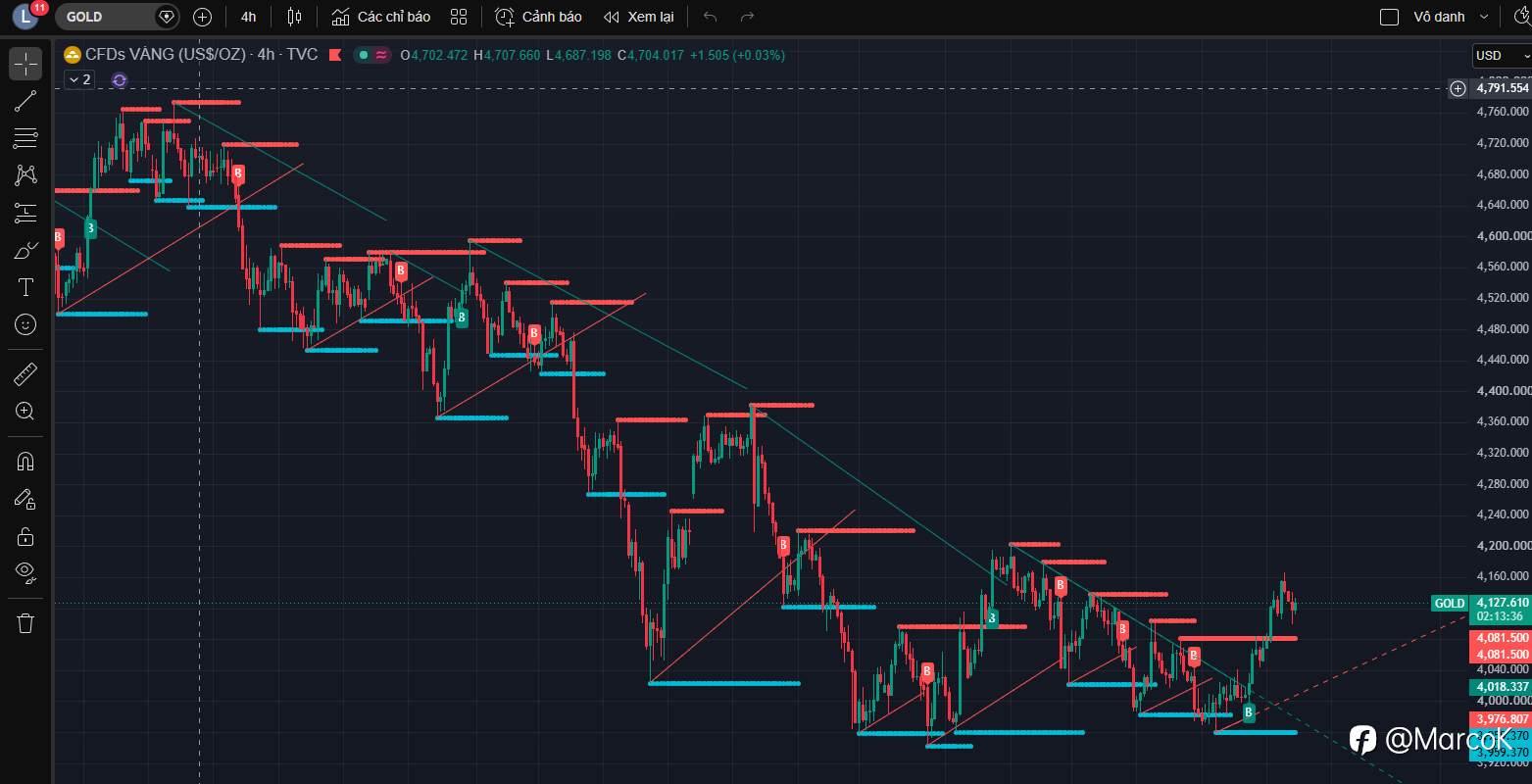The height and width of the screenshot is (784, 1532).
Task: Redo the last chart action
Action: [747, 17]
